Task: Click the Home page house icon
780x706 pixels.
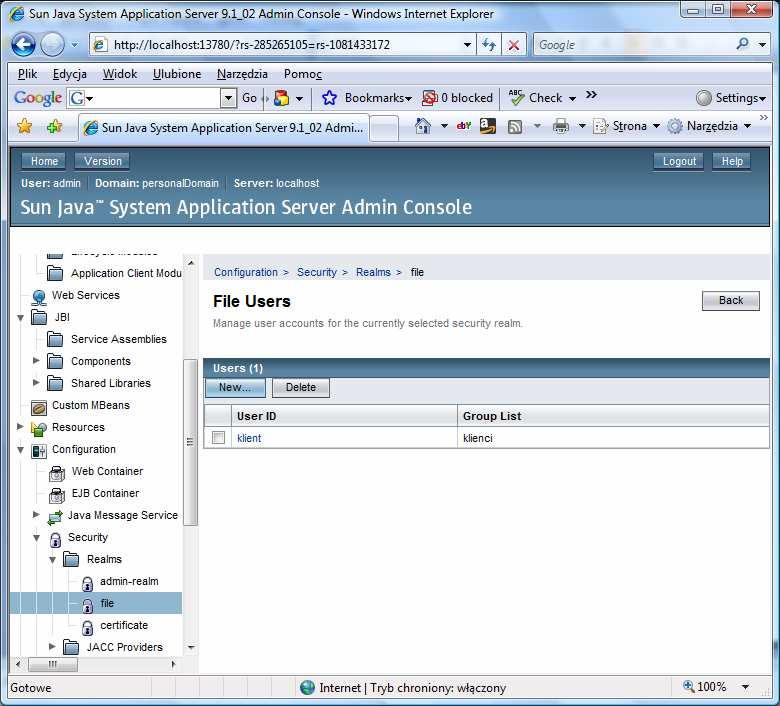Action: (x=423, y=126)
